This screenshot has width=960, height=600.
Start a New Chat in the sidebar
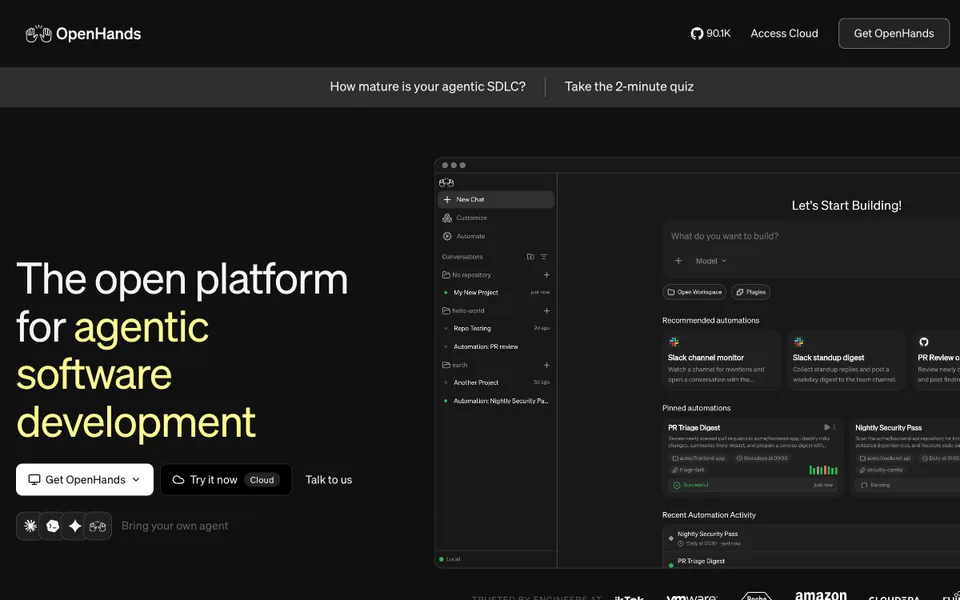point(496,200)
